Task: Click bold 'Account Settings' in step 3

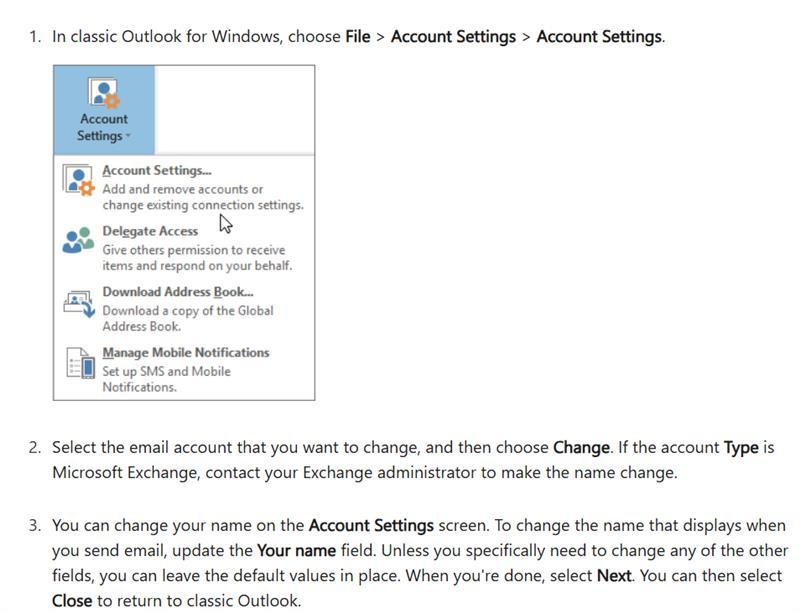Action: 371,526
